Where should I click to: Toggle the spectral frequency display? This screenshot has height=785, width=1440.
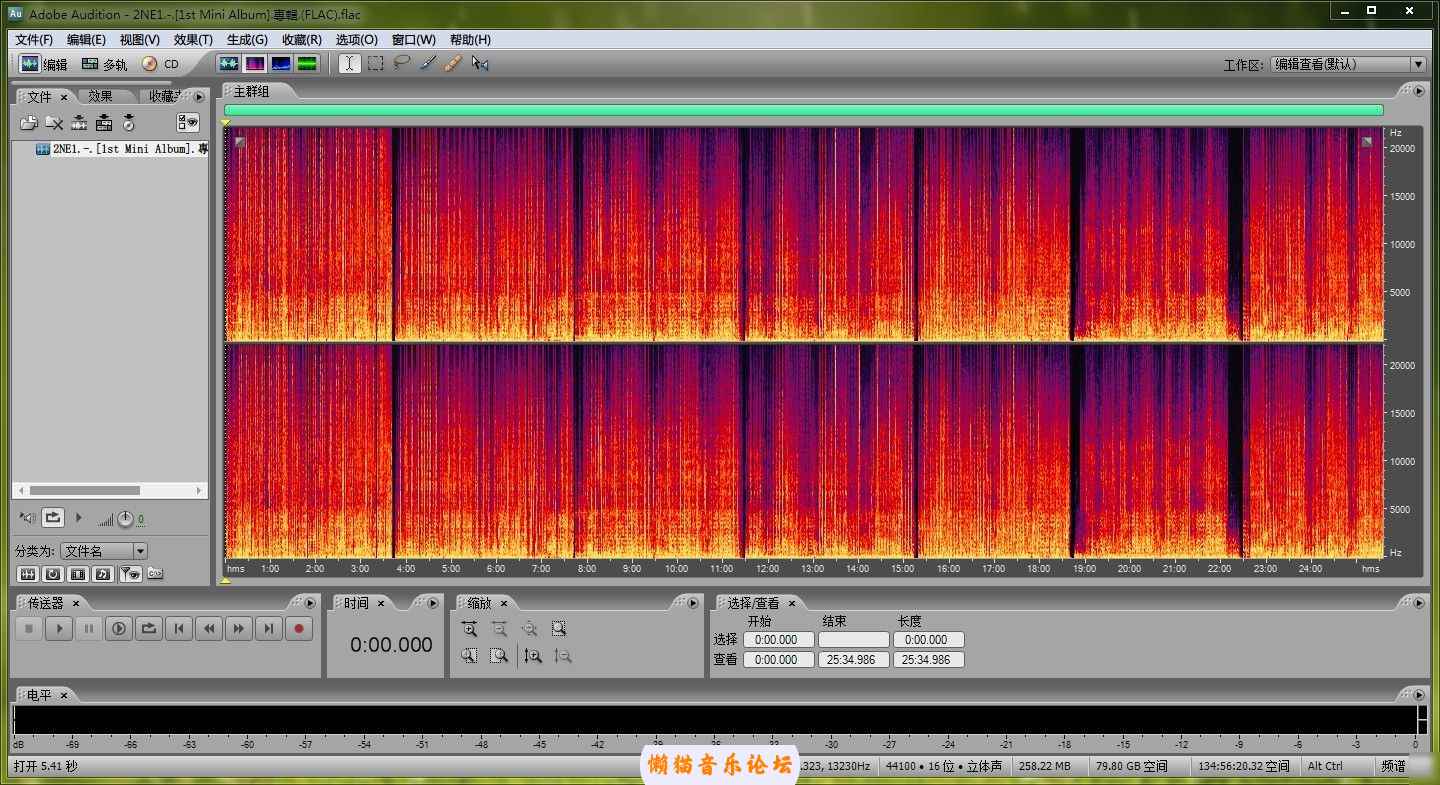pos(255,63)
